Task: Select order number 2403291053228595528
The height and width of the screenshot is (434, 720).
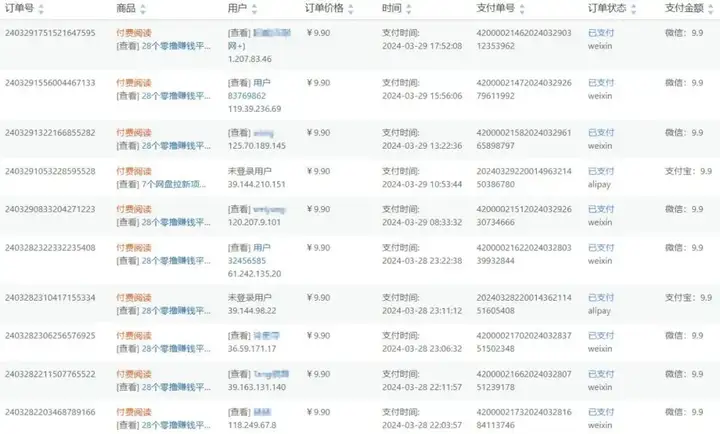Action: (50, 171)
